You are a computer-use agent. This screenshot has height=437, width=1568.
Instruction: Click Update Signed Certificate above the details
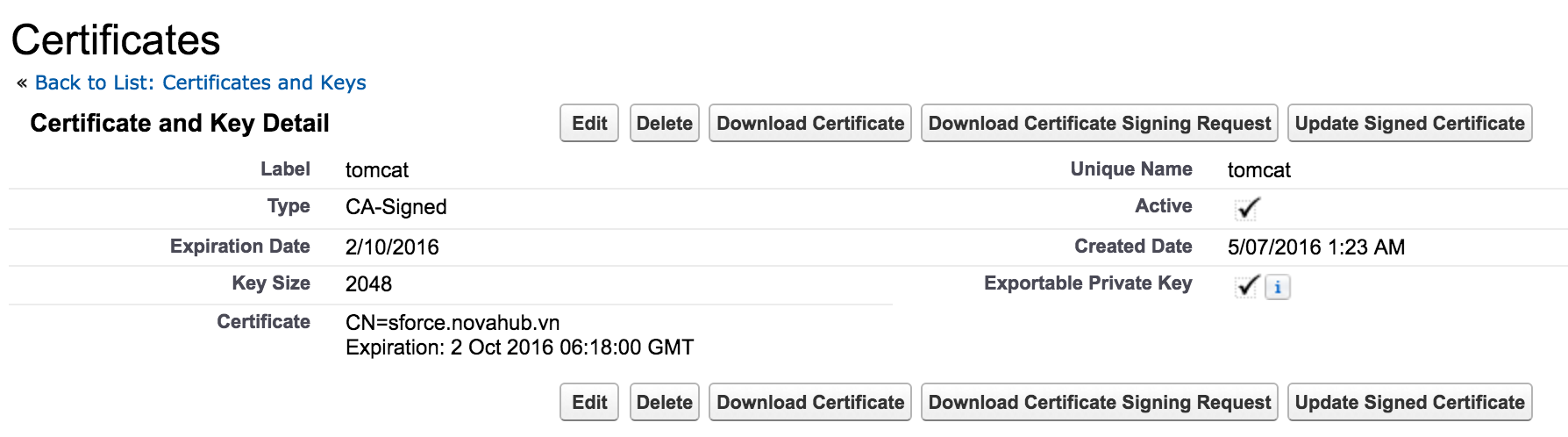[x=1409, y=124]
